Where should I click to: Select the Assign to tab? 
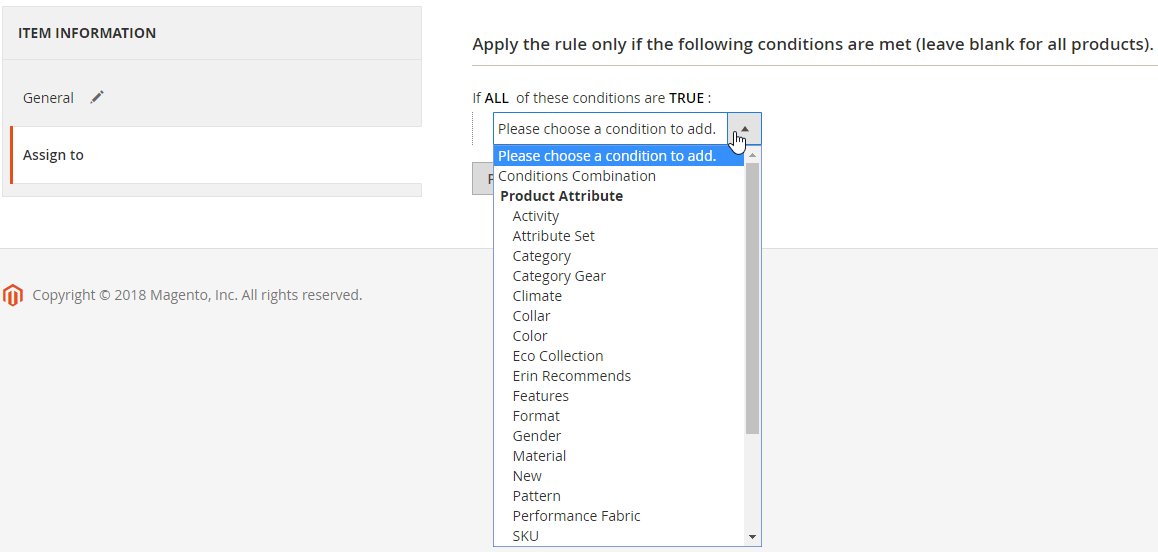(x=54, y=155)
